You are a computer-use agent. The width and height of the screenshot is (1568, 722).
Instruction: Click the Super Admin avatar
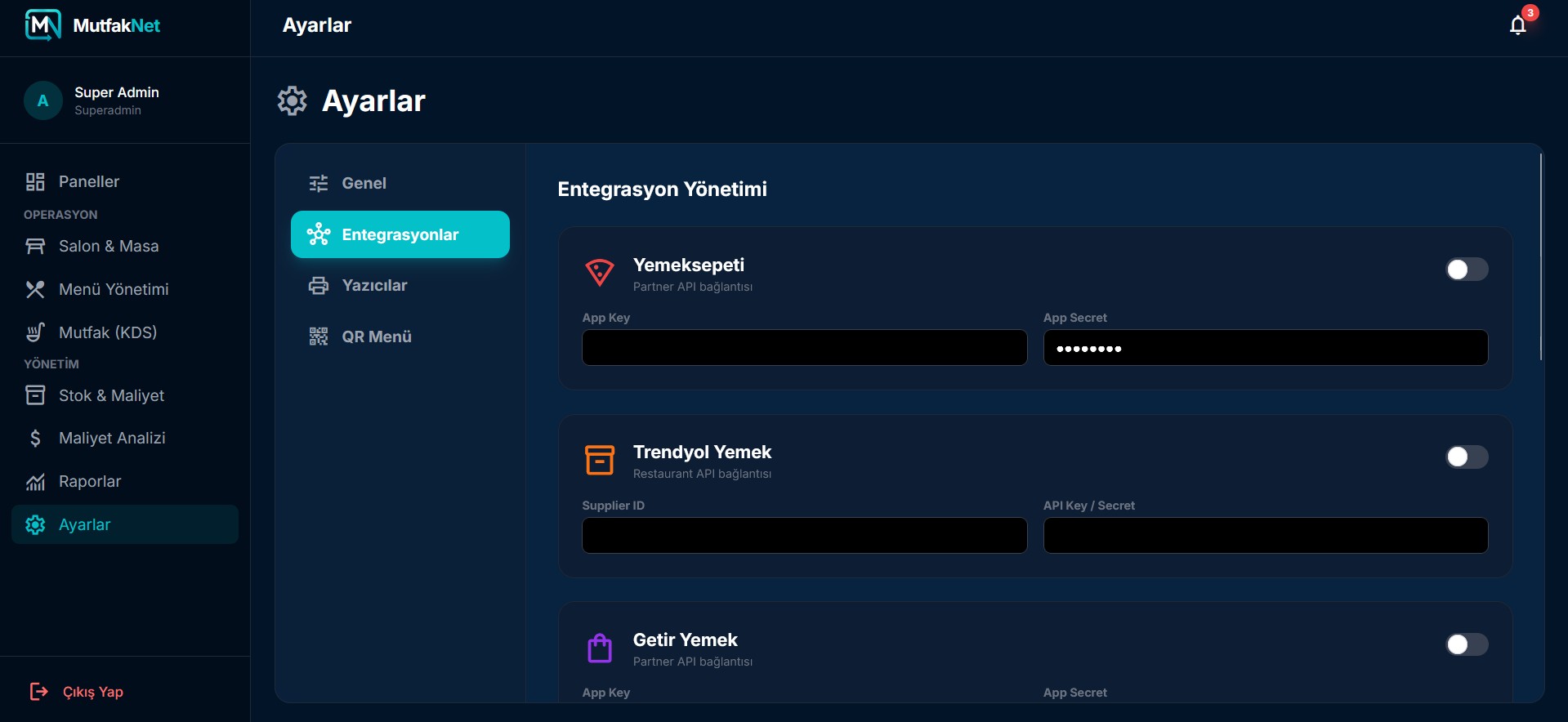click(43, 100)
